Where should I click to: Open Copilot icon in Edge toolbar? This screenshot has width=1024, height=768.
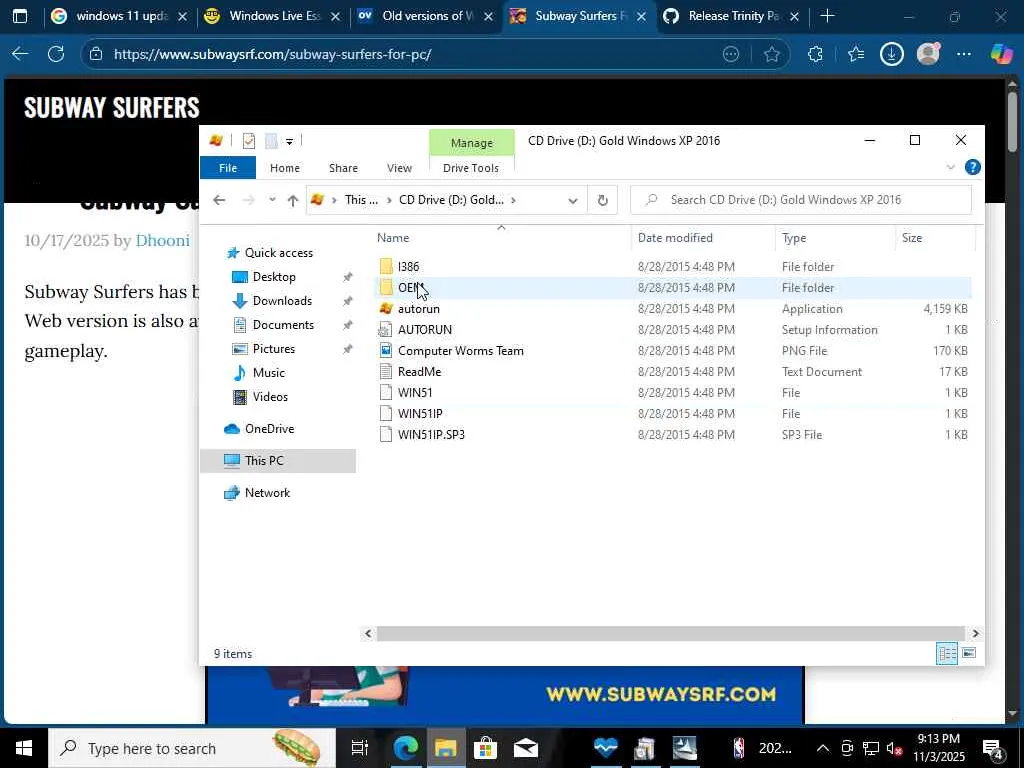(1001, 54)
